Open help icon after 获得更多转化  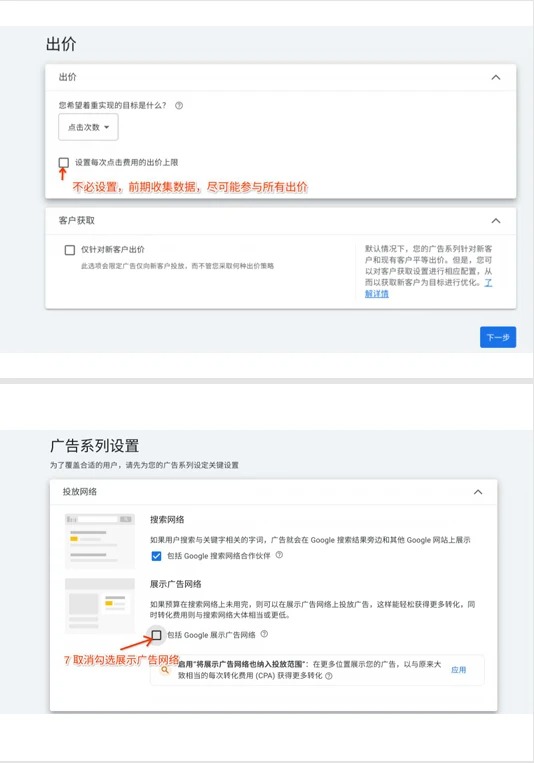pos(329,676)
